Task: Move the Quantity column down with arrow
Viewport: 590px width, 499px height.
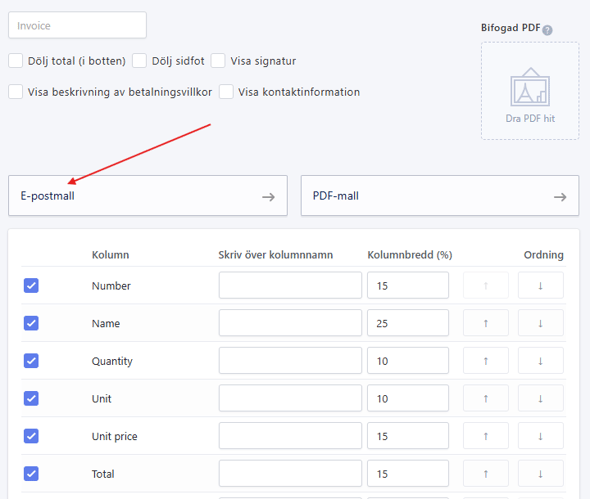Action: [x=540, y=361]
